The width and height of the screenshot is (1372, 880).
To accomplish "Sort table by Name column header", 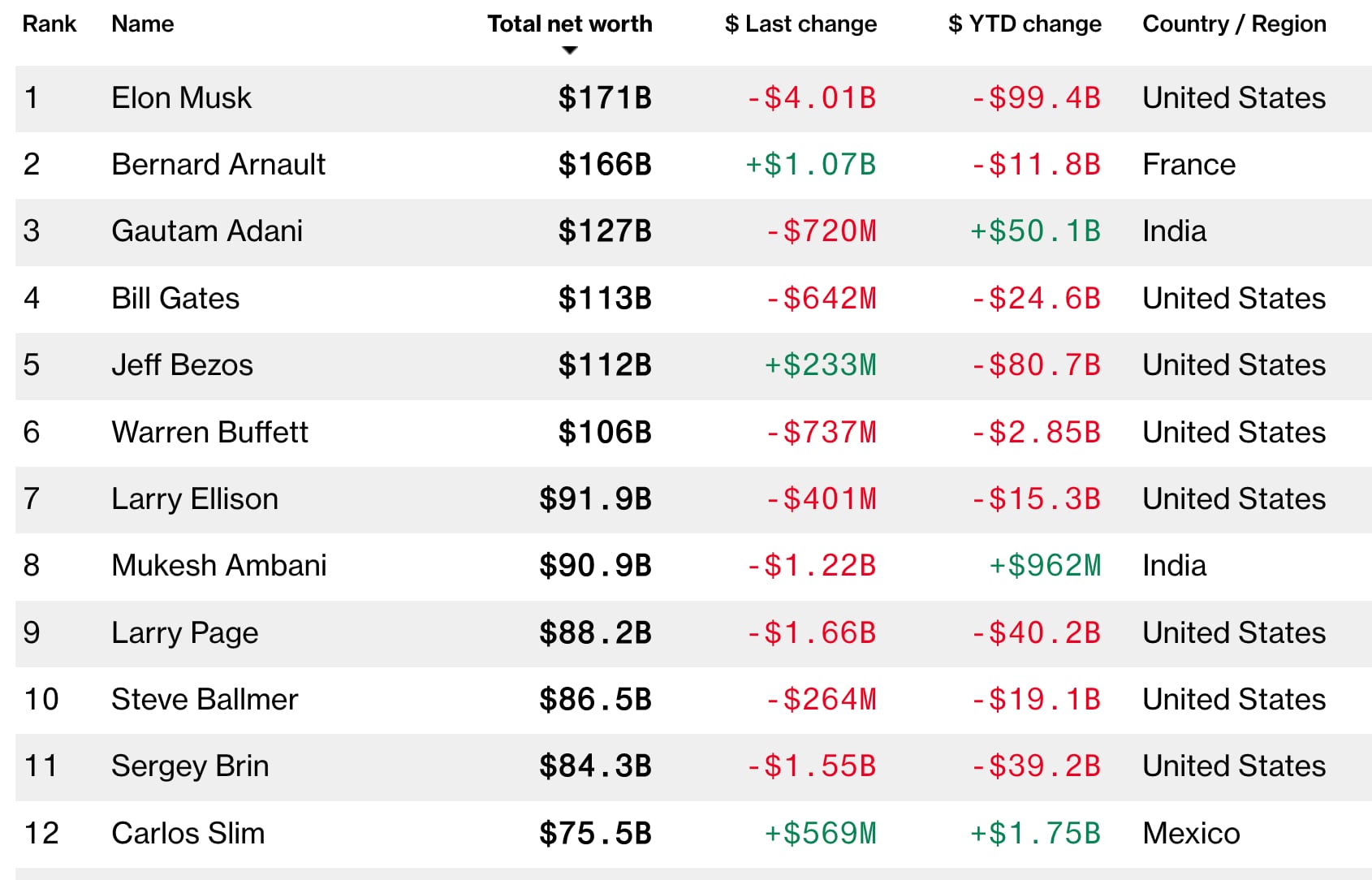I will tap(143, 24).
